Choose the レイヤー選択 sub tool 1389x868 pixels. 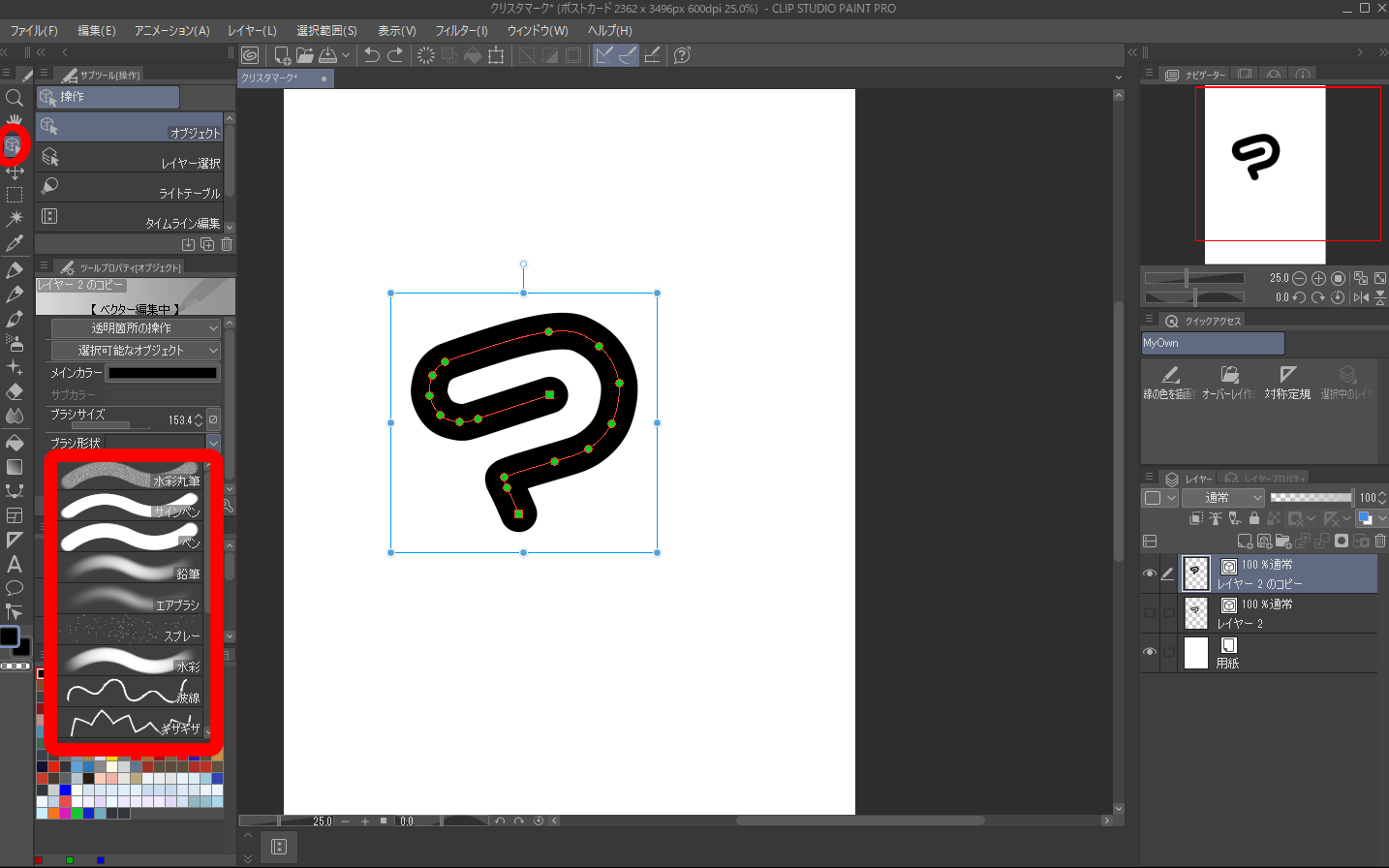coord(131,158)
